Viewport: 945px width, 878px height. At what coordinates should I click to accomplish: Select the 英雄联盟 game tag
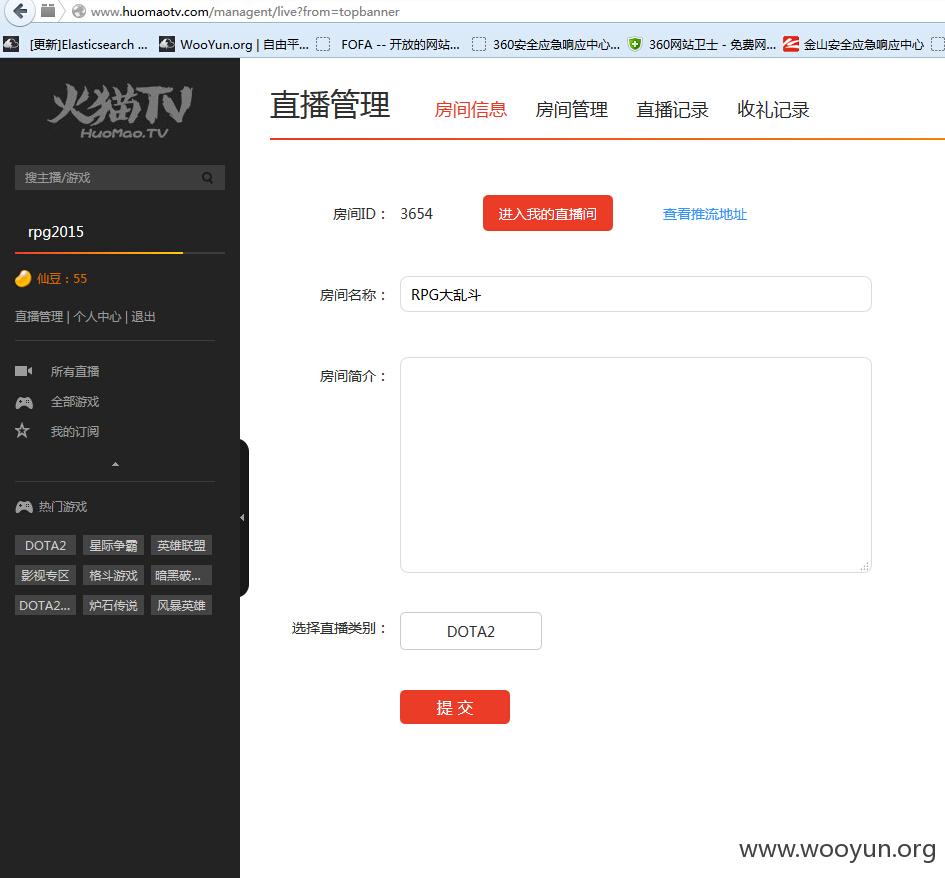(x=181, y=545)
